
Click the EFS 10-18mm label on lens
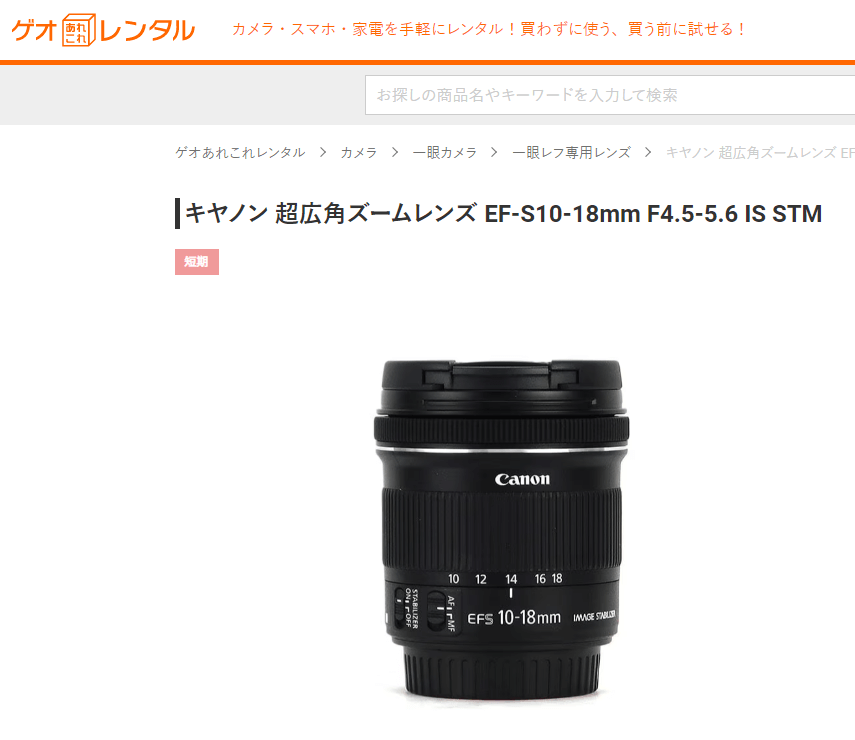[x=514, y=618]
